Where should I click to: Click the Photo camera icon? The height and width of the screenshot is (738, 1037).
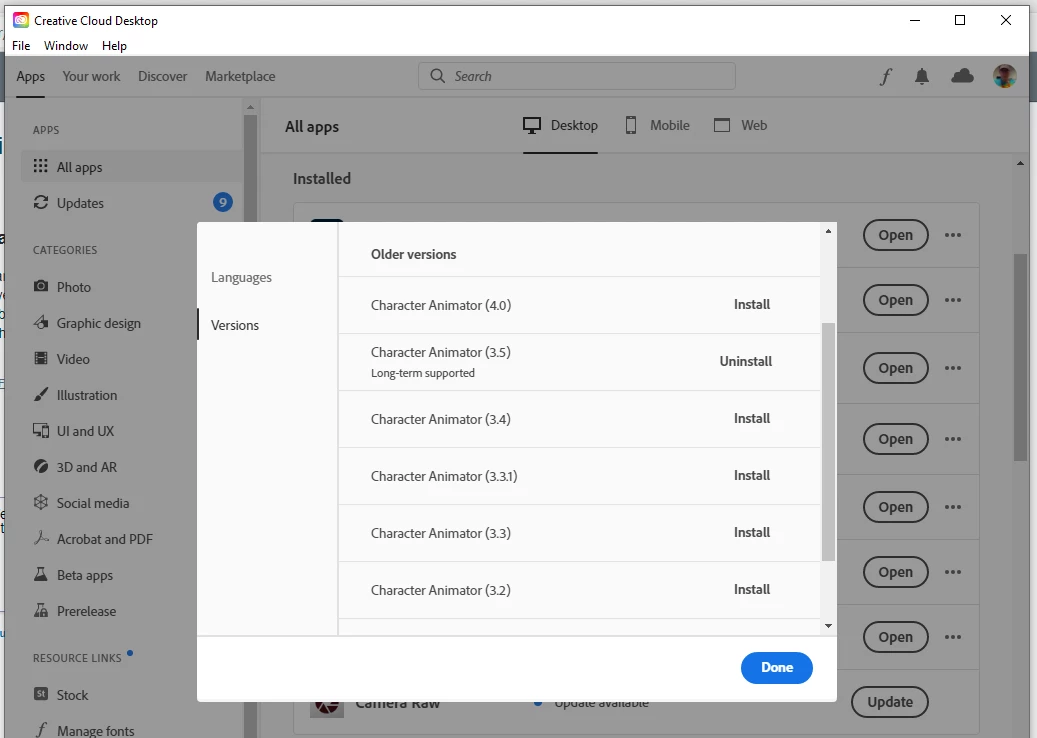point(41,286)
